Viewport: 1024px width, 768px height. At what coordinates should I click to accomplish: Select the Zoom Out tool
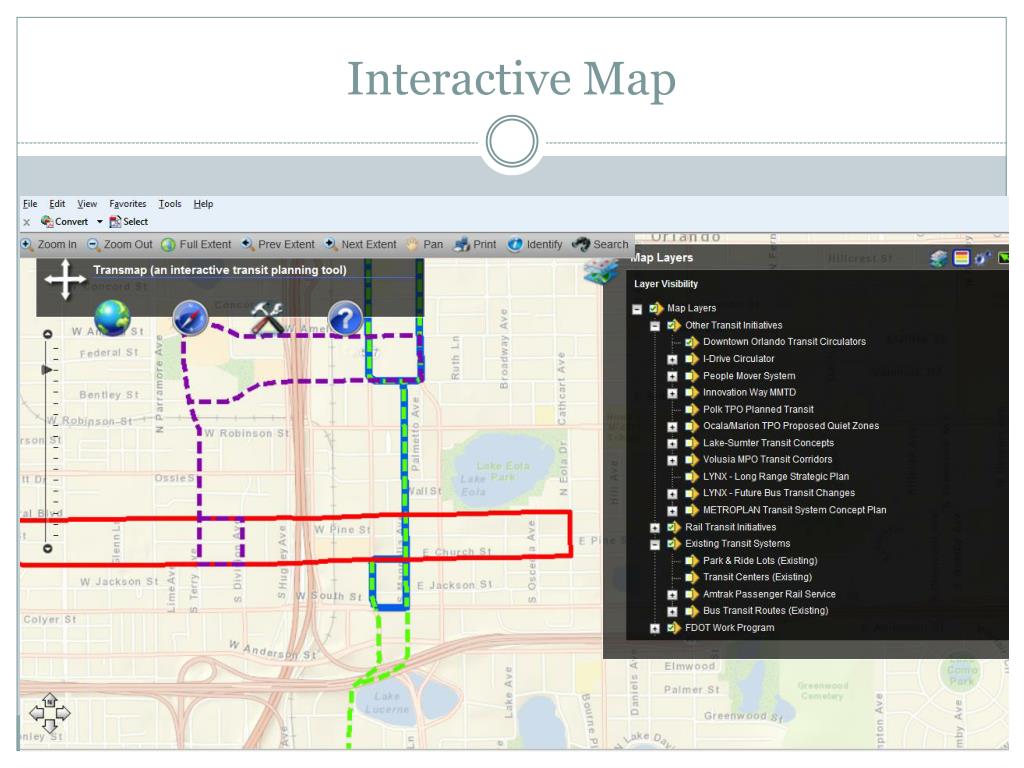(x=120, y=244)
